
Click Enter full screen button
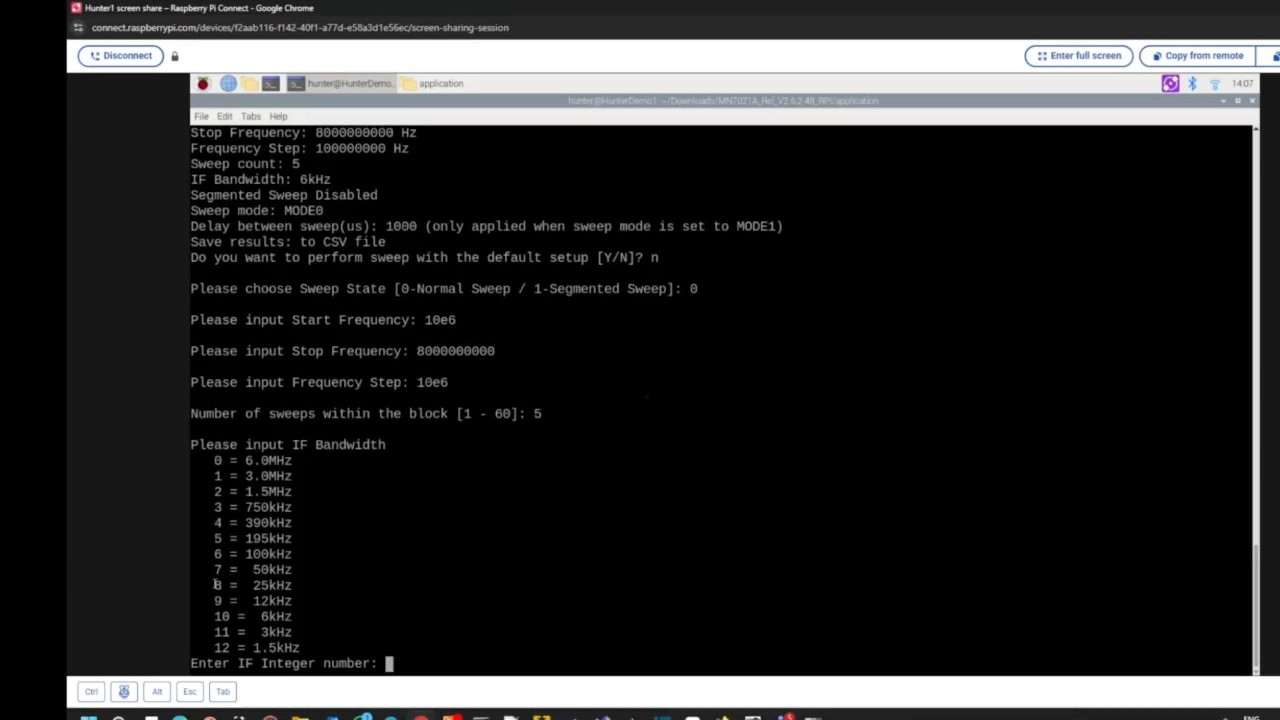1079,56
